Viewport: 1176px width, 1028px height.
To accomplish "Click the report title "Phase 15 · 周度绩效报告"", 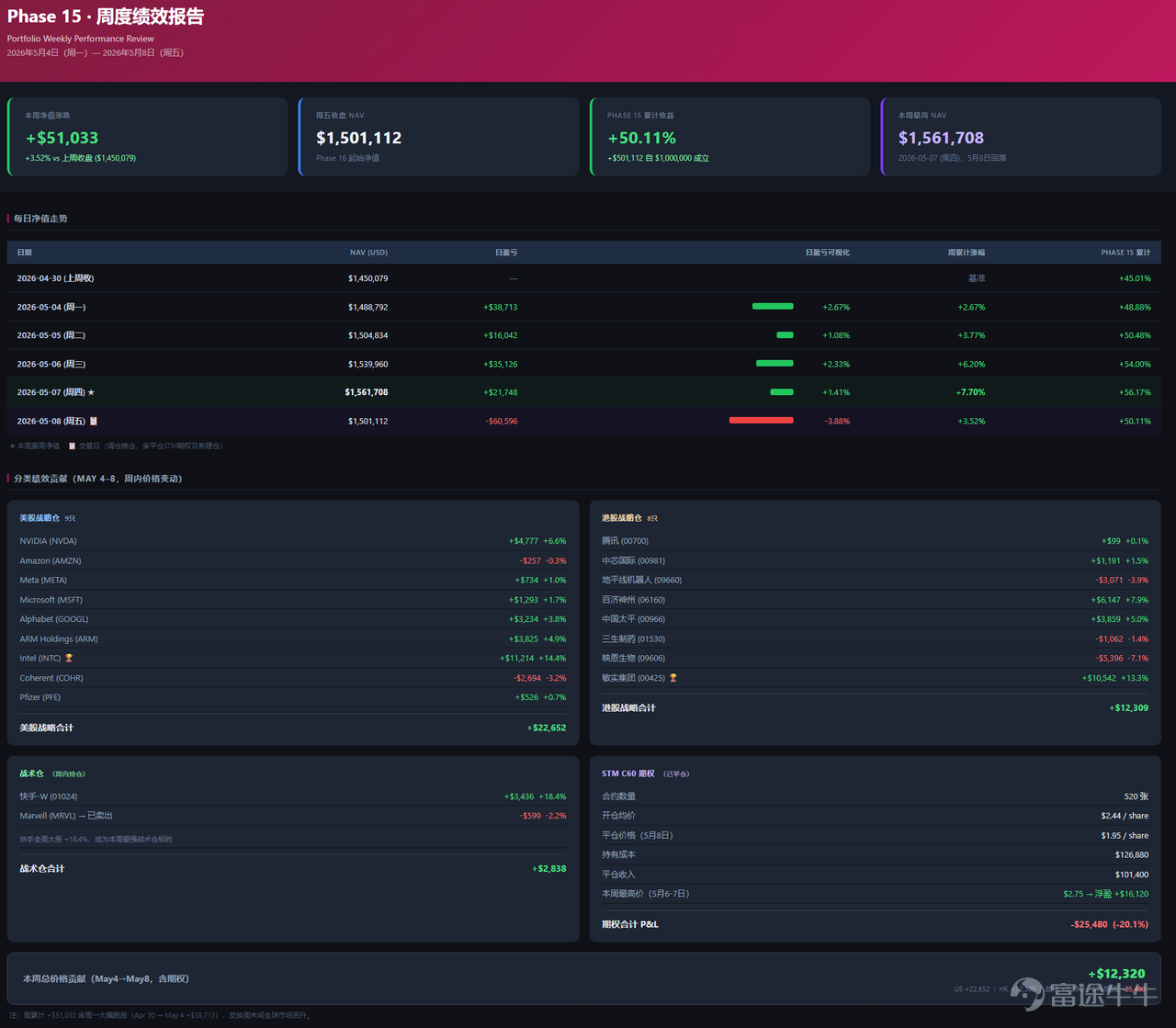I will click(x=106, y=17).
